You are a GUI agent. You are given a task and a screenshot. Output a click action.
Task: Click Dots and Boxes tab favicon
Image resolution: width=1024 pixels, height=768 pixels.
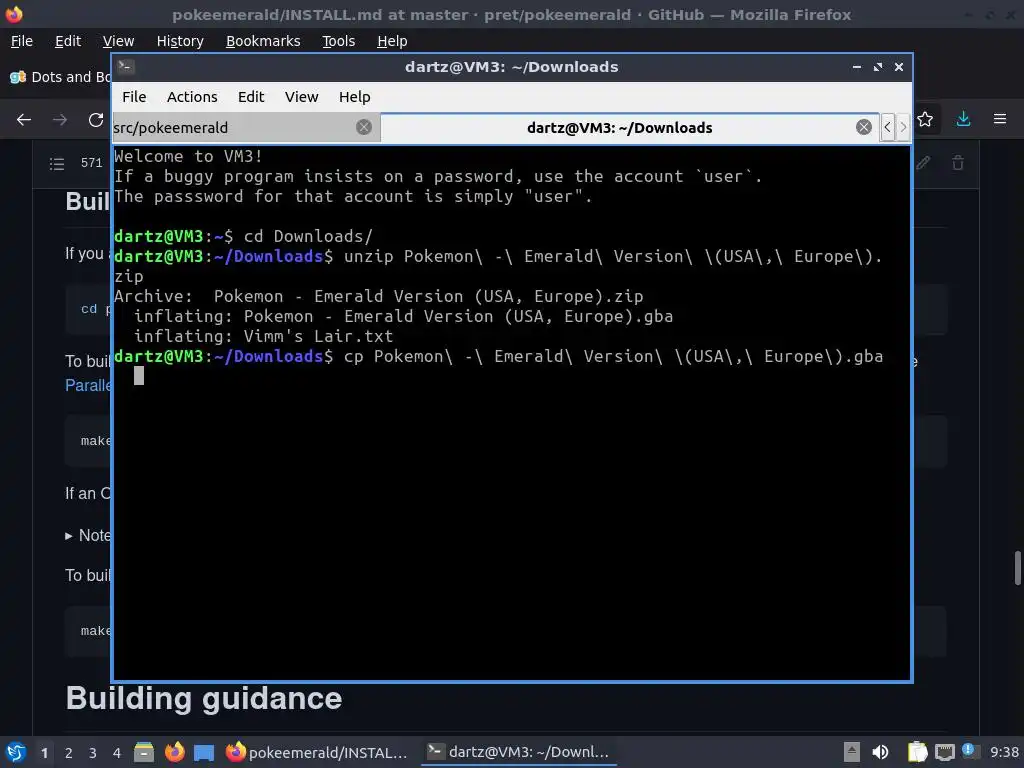tap(18, 77)
